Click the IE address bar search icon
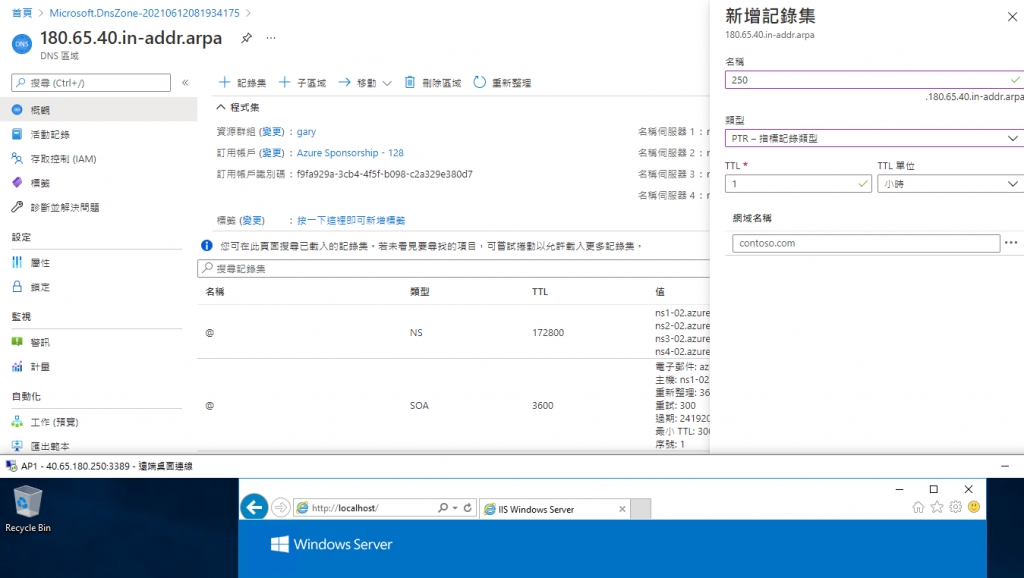The image size is (1024, 578). click(443, 507)
